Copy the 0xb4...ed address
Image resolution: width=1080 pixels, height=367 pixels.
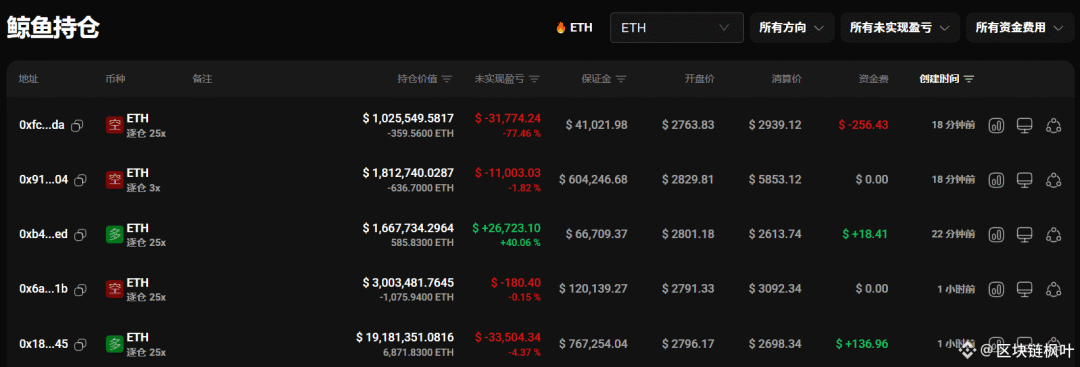coord(80,235)
